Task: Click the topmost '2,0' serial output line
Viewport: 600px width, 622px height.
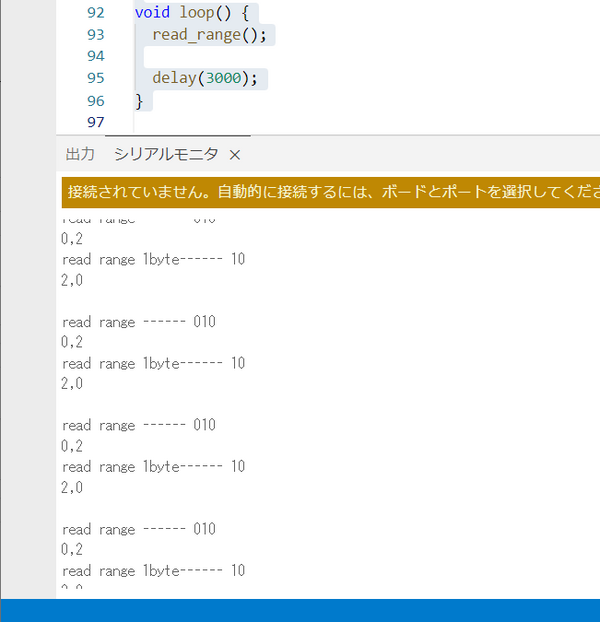Action: (x=72, y=281)
